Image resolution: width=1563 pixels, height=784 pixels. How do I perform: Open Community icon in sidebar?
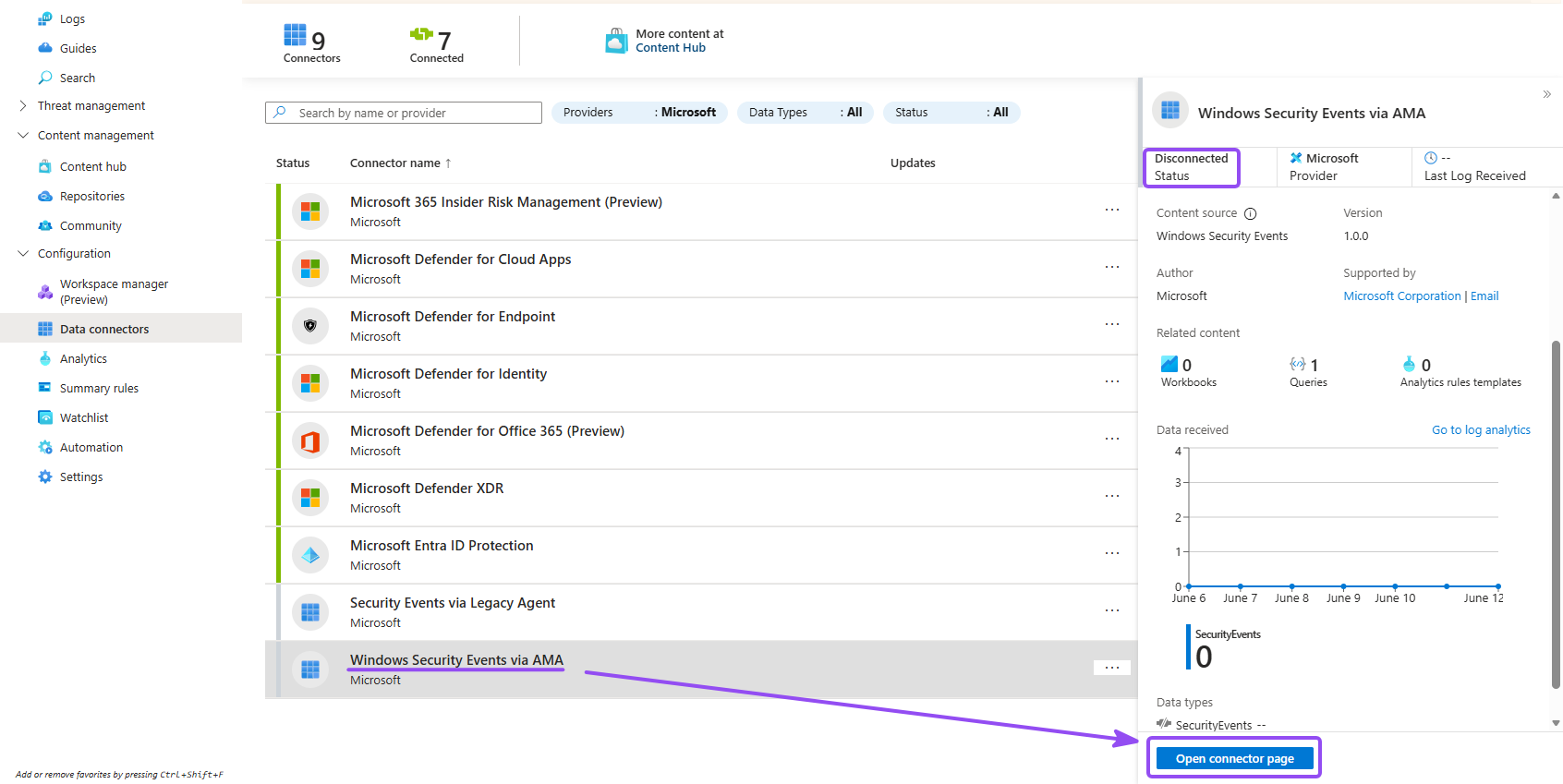click(45, 225)
